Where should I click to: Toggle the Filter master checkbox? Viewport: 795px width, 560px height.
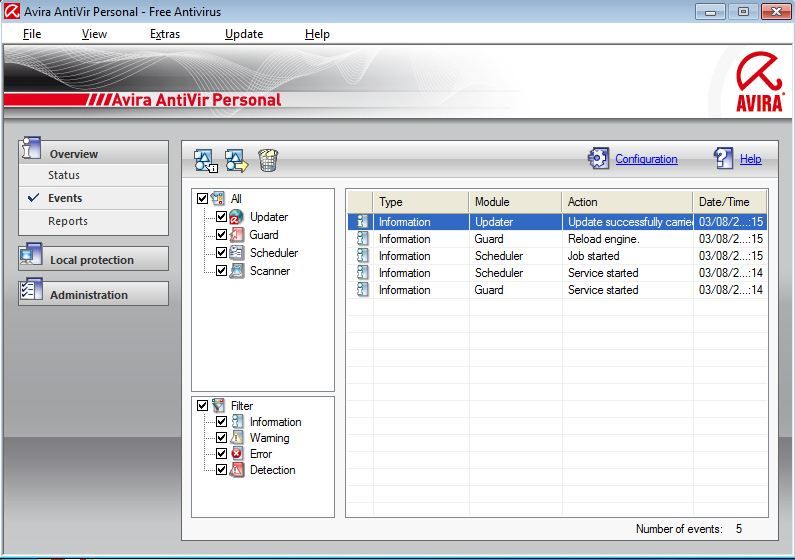tap(202, 405)
